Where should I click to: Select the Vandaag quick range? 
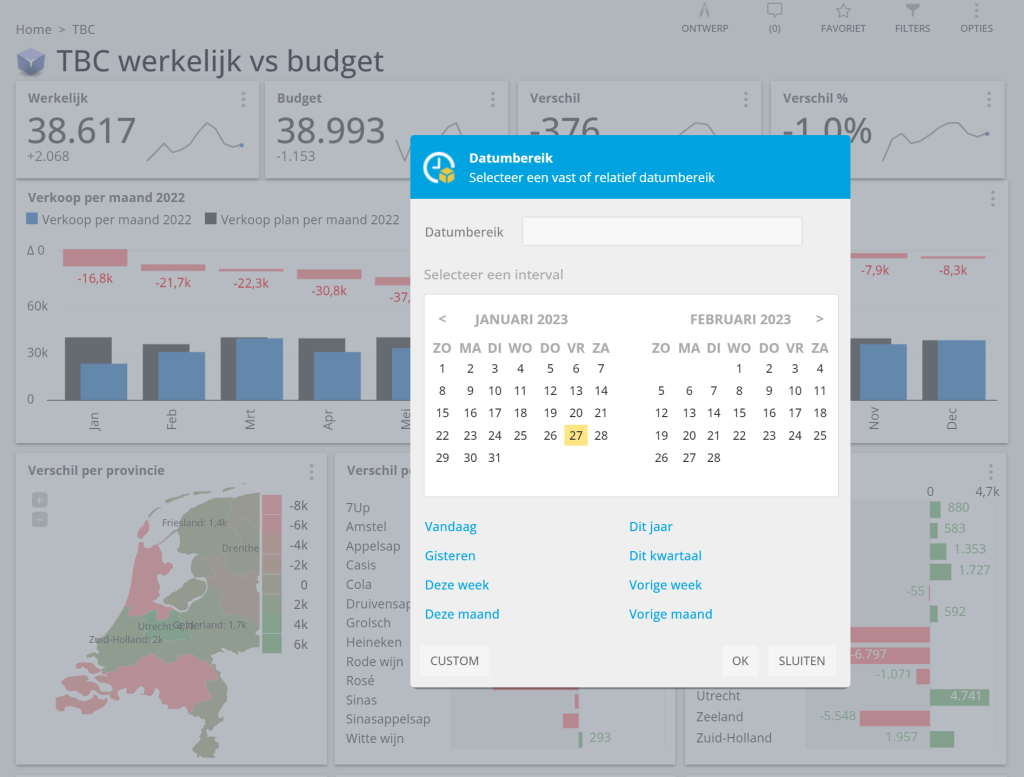(450, 527)
